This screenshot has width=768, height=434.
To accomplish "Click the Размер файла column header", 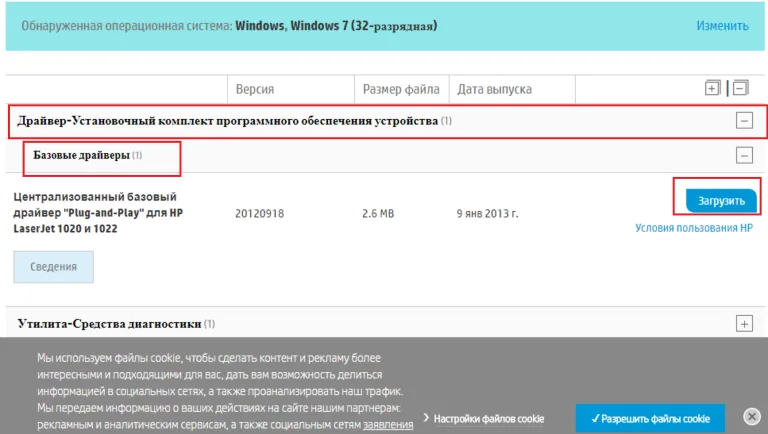I will point(401,89).
